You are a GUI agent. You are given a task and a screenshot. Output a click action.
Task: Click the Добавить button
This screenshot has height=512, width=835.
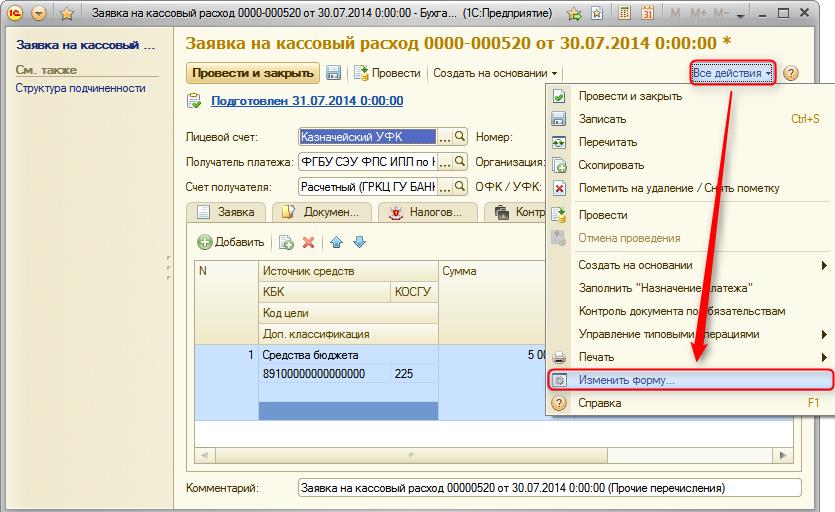coord(231,242)
